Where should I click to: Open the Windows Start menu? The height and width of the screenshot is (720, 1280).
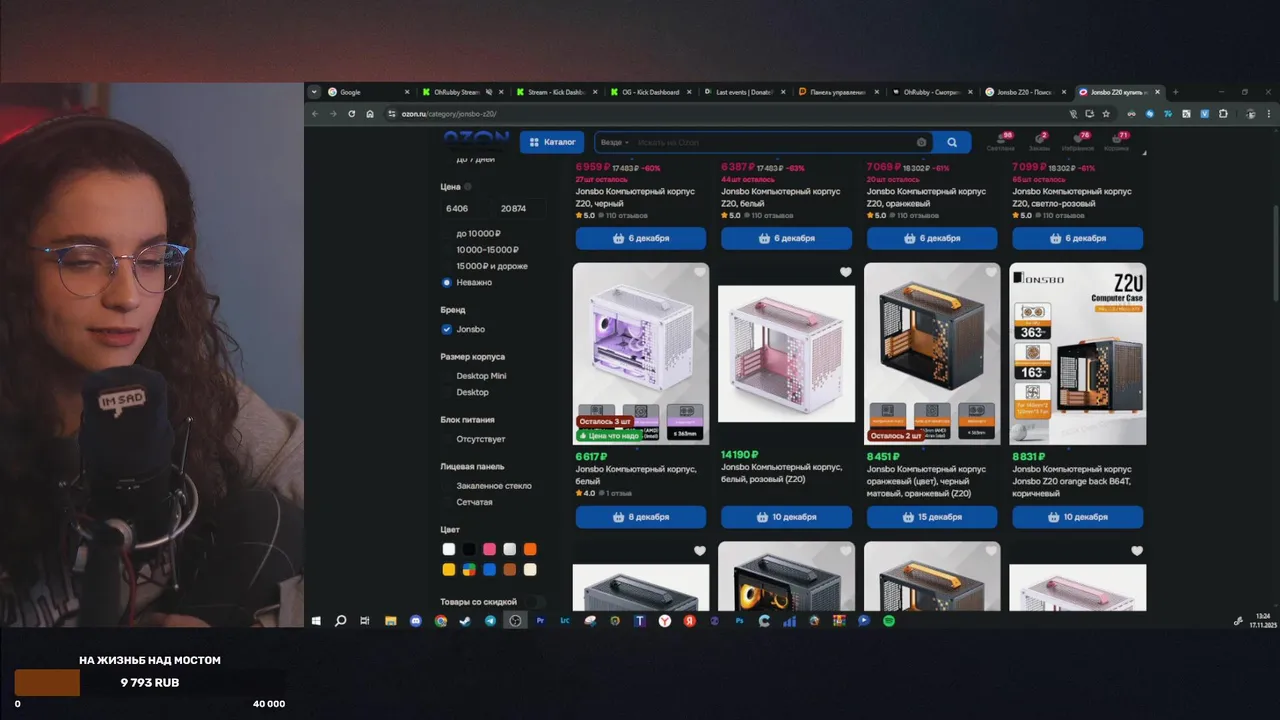point(316,621)
